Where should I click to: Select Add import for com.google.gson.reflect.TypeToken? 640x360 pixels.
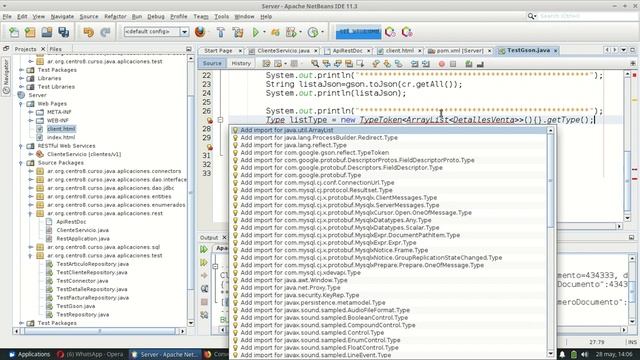coord(389,153)
